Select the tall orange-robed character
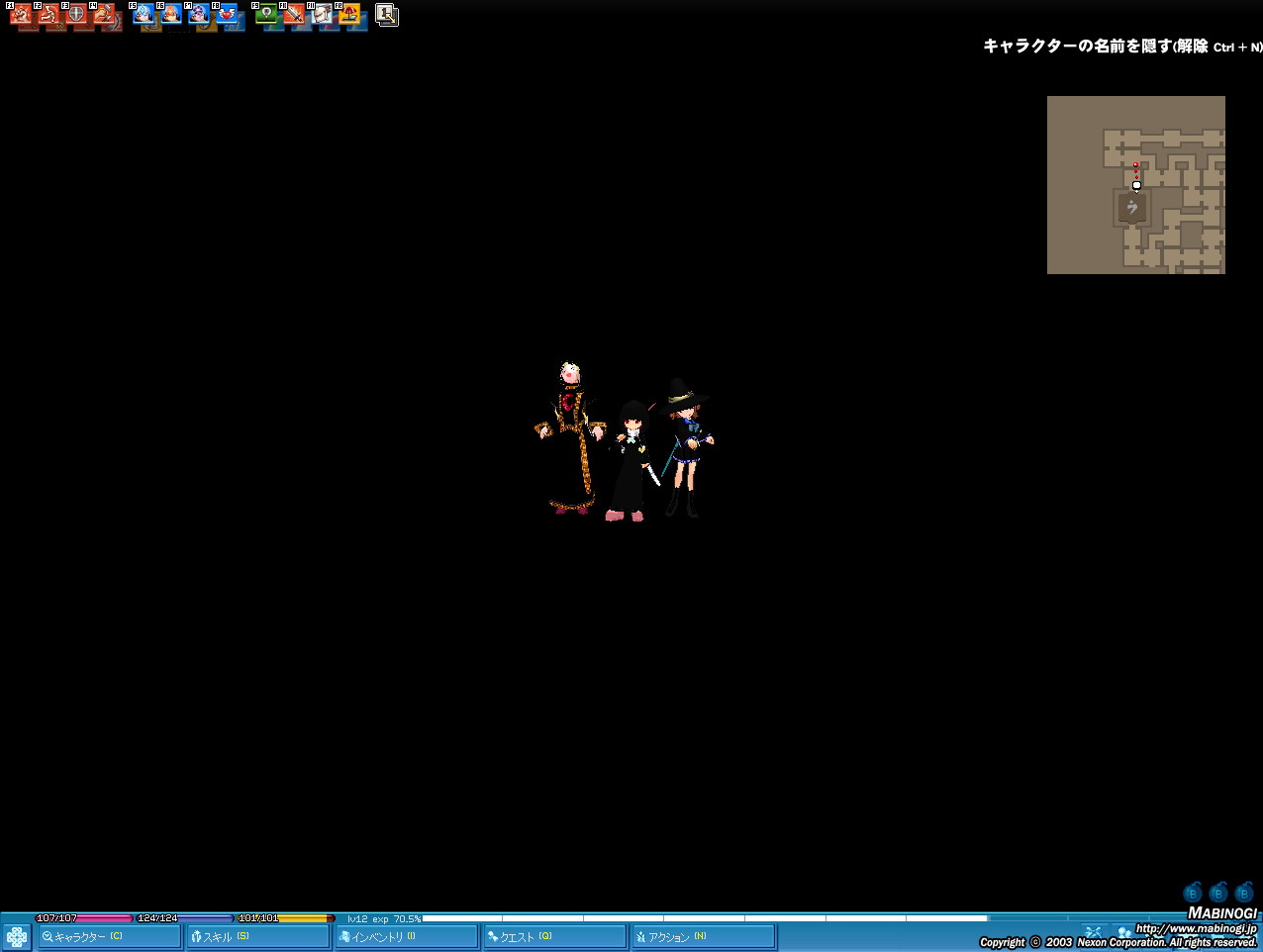Screen dimensions: 1263x952 click(570, 438)
